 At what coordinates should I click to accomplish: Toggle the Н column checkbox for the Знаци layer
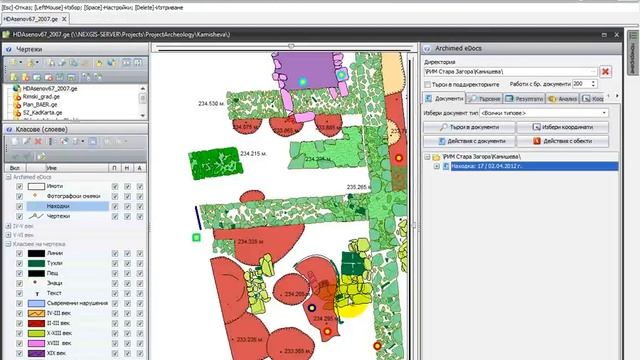127,283
